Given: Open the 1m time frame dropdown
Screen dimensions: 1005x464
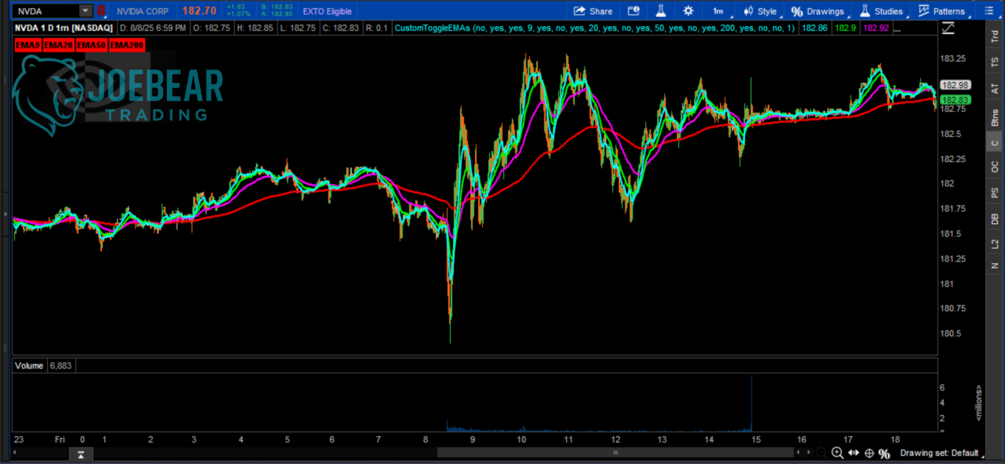Looking at the screenshot, I should point(719,11).
